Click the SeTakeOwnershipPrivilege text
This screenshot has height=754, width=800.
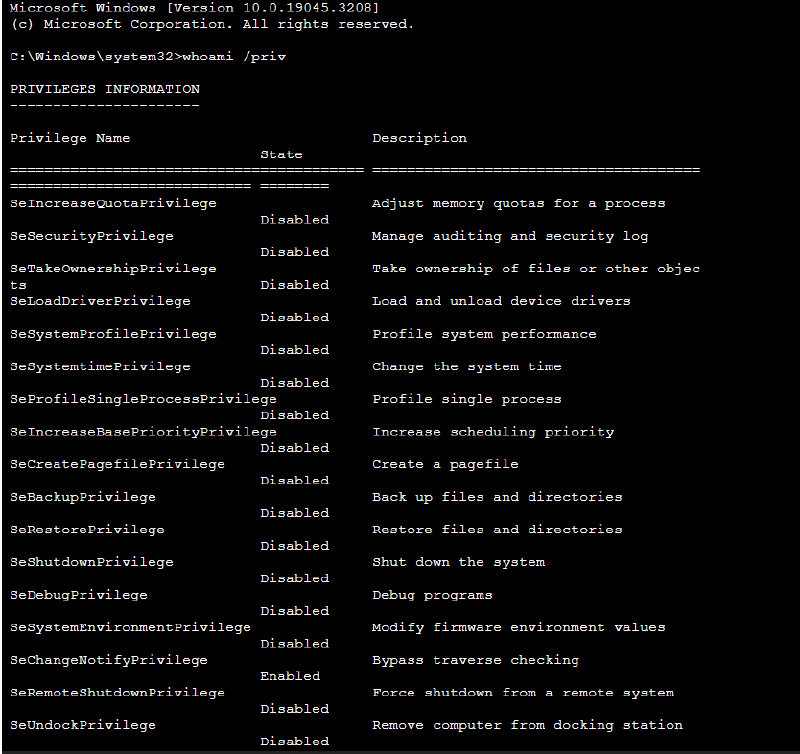click(113, 268)
